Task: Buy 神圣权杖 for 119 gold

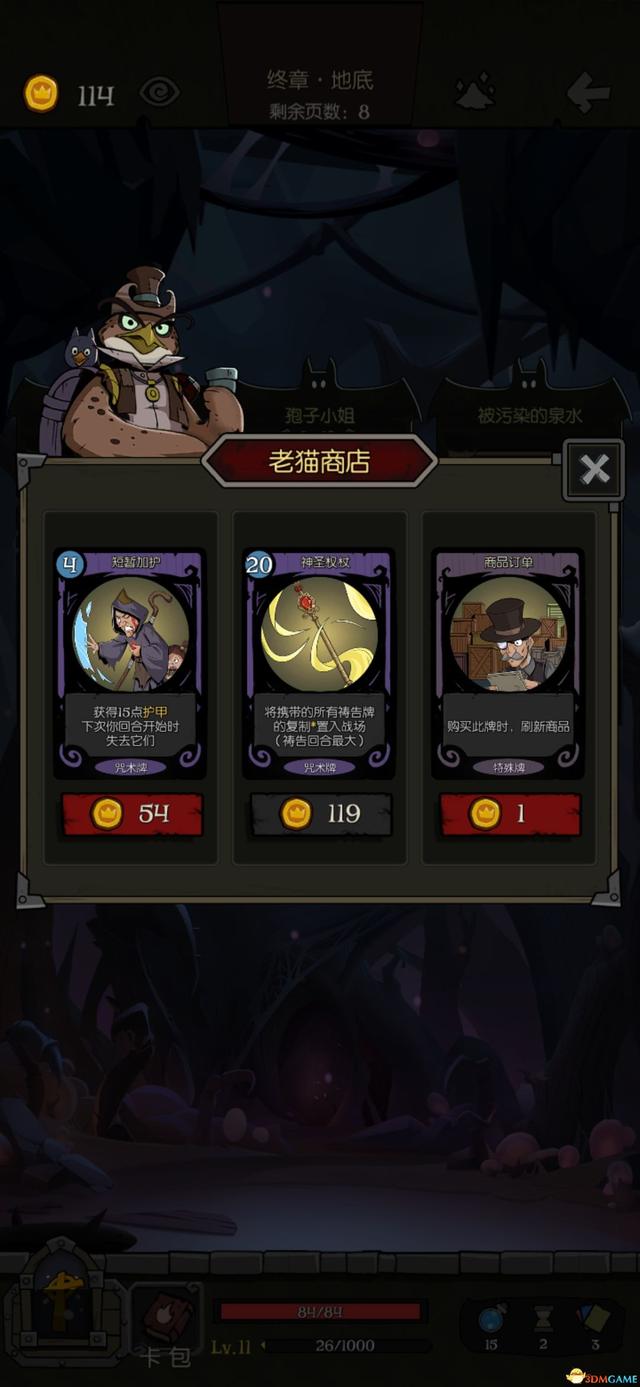Action: click(x=320, y=813)
